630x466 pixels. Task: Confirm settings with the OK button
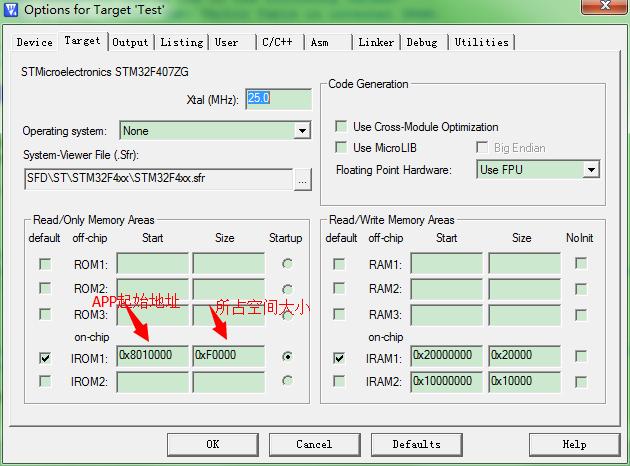[213, 444]
